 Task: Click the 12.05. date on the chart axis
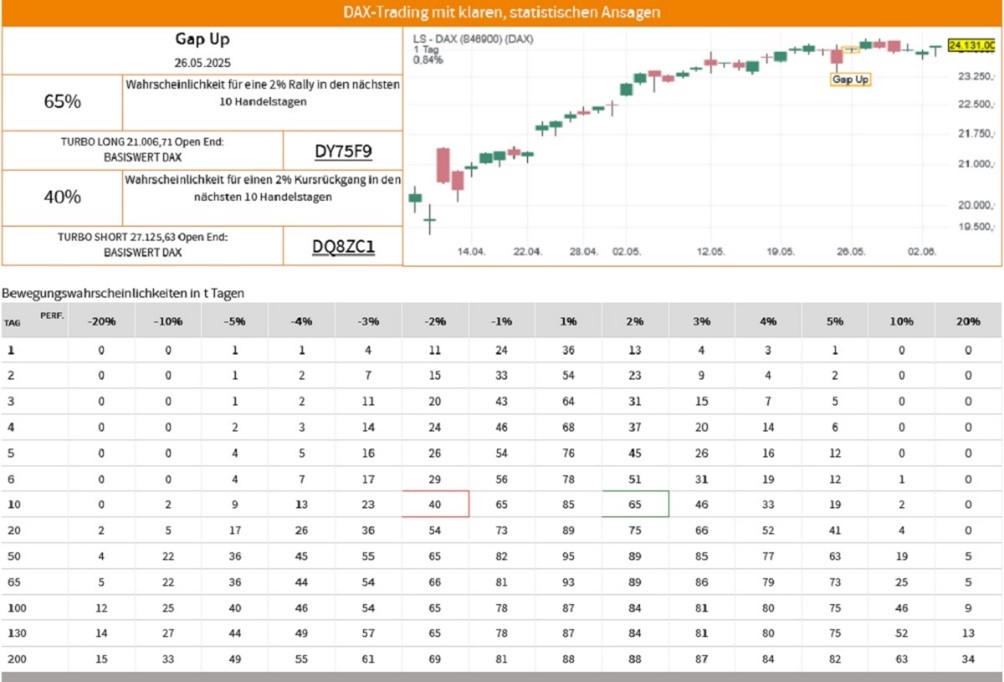coord(711,252)
